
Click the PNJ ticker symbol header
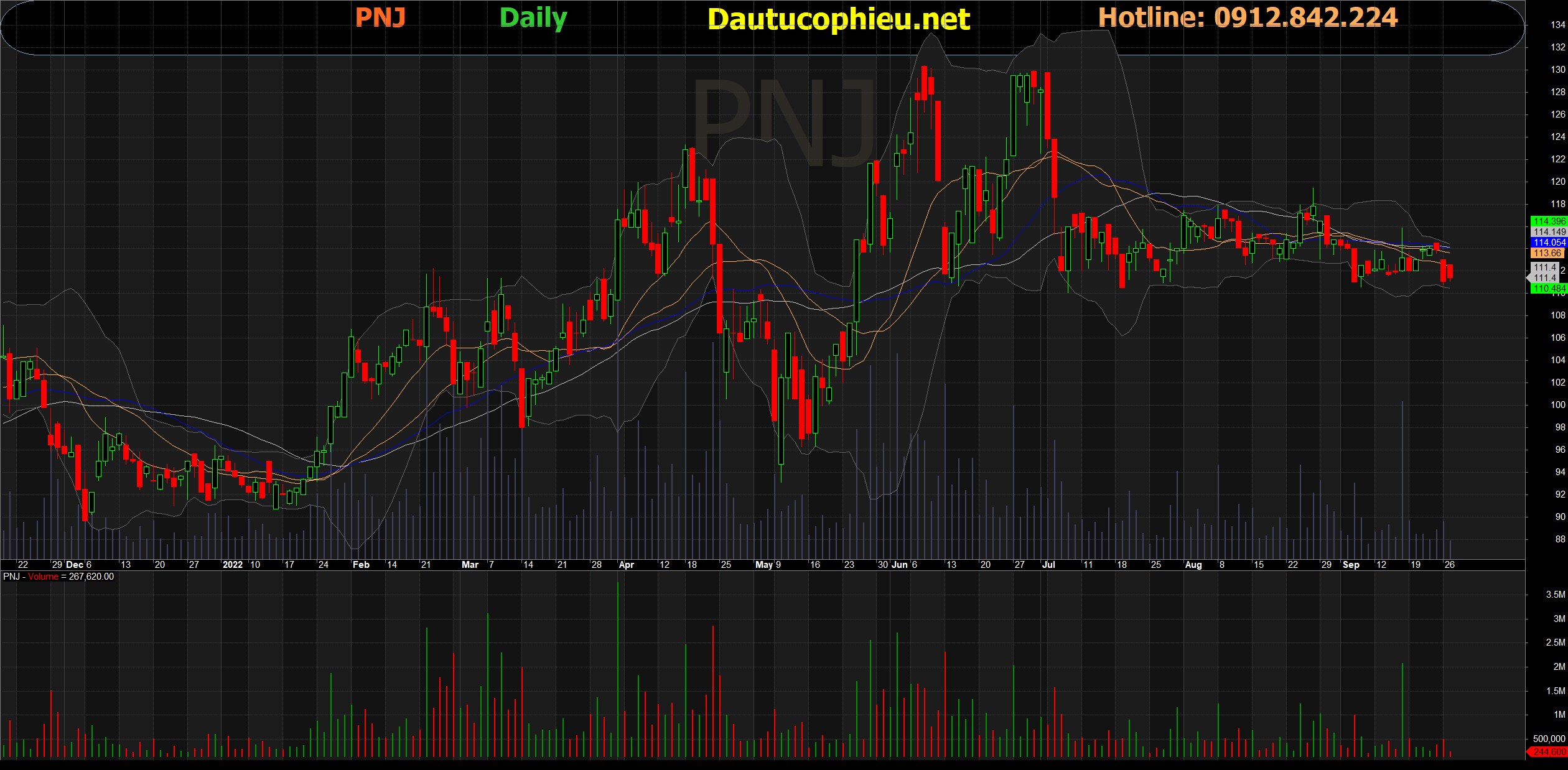click(380, 17)
